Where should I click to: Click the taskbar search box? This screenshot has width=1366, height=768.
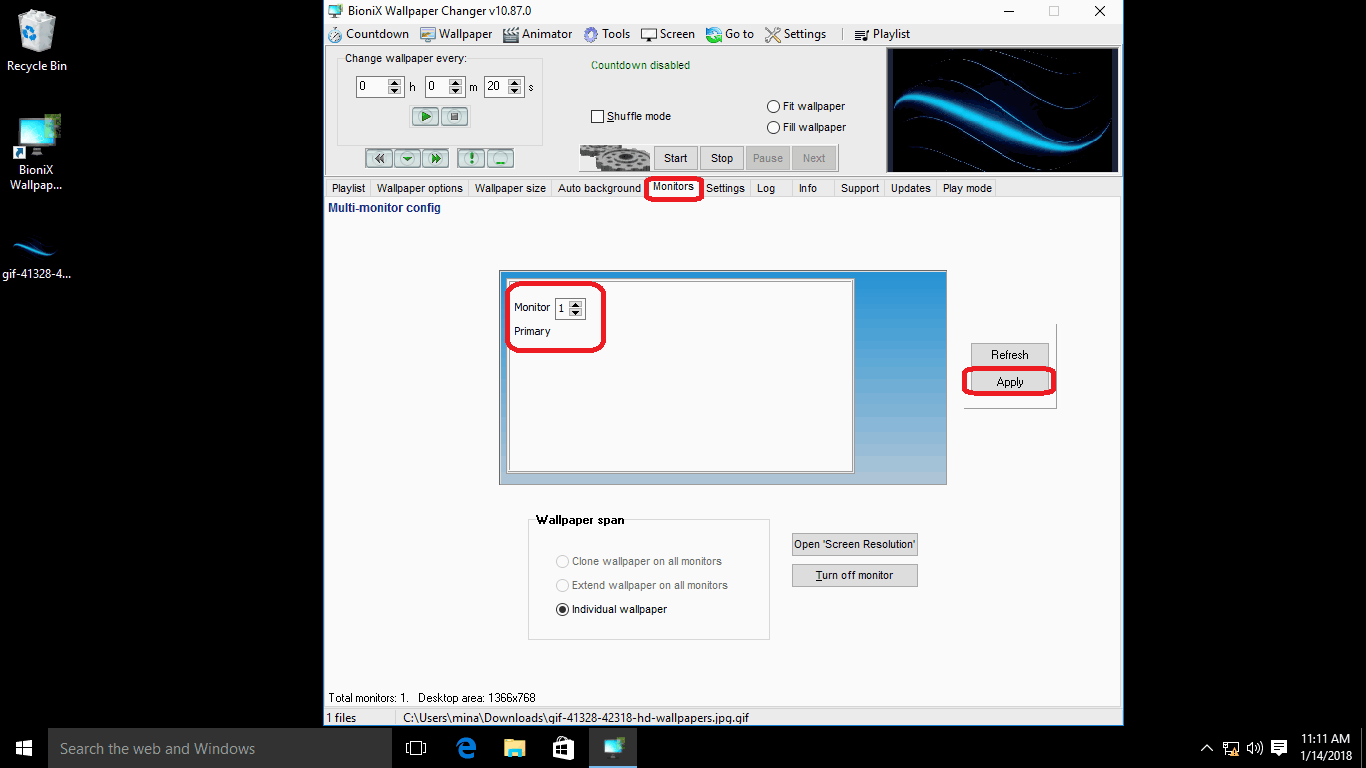(220, 748)
